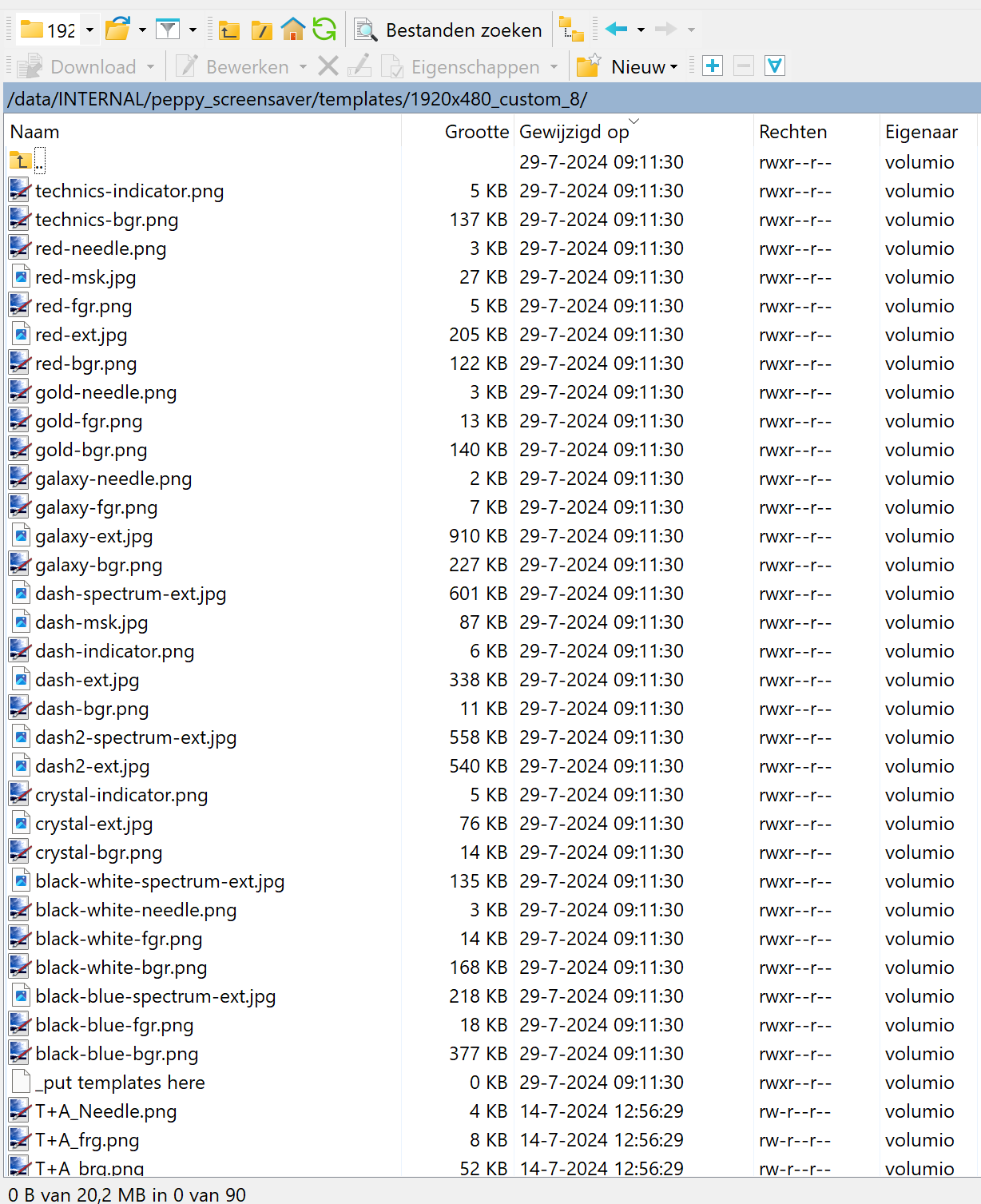
Task: Select file black-blue-bgr.png
Action: pos(117,1054)
